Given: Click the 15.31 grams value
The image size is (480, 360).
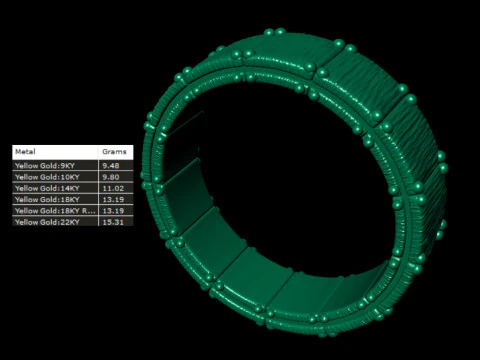Looking at the screenshot, I should click(113, 222).
